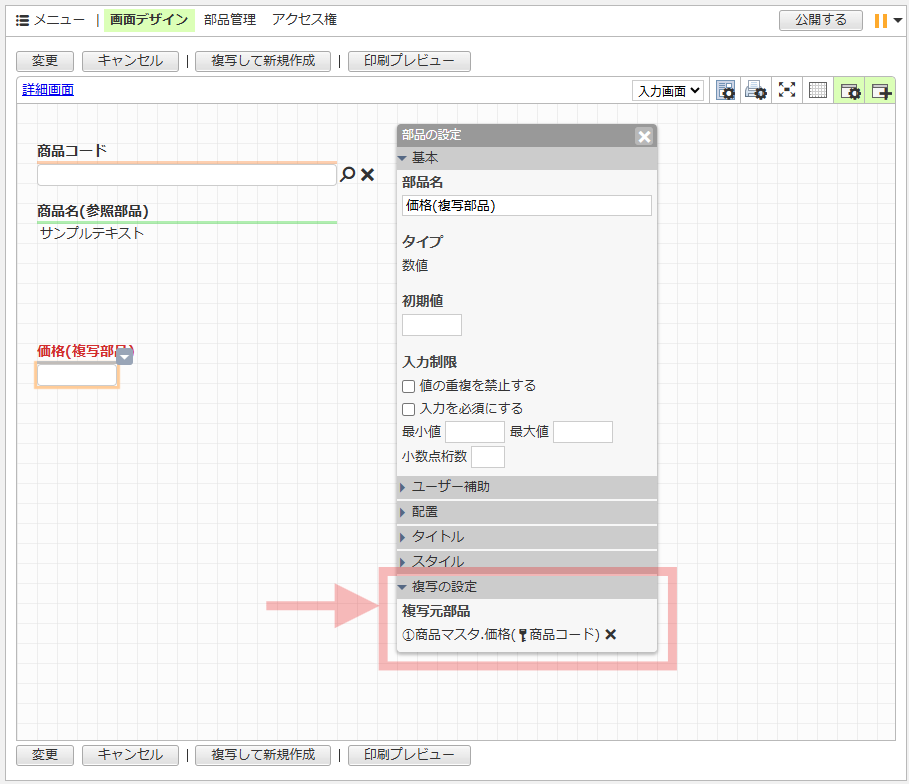
Task: Click the bottom 複写して新規作成 button
Action: [263, 755]
